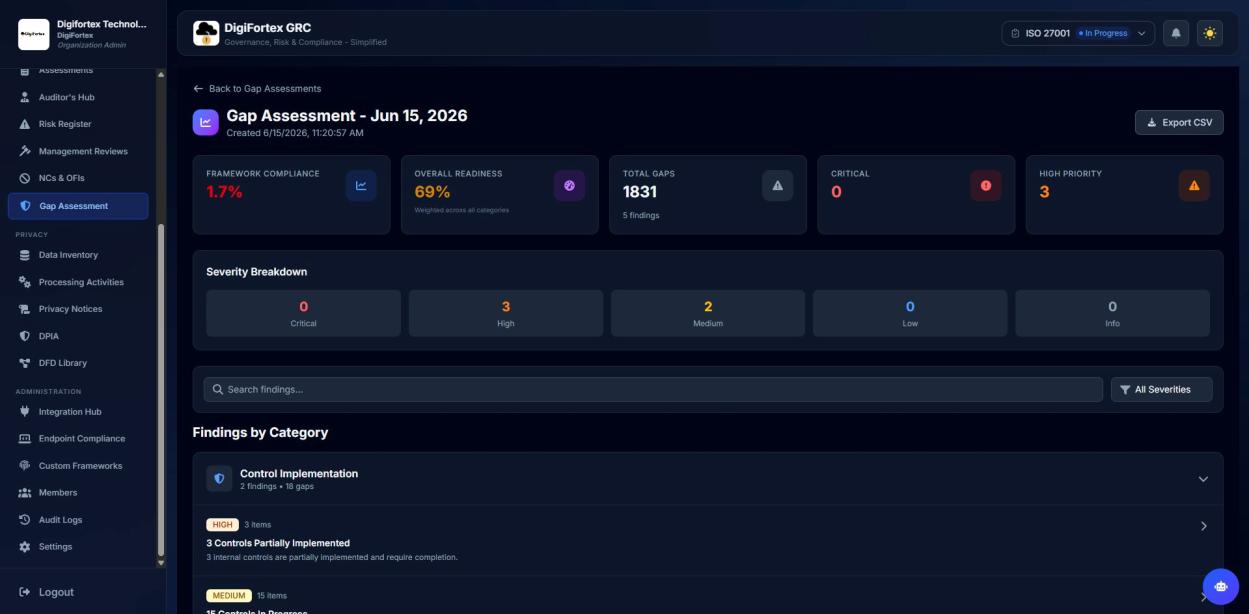Click the Endpoint Compliance laptop icon
This screenshot has height=614, width=1249.
(25, 439)
